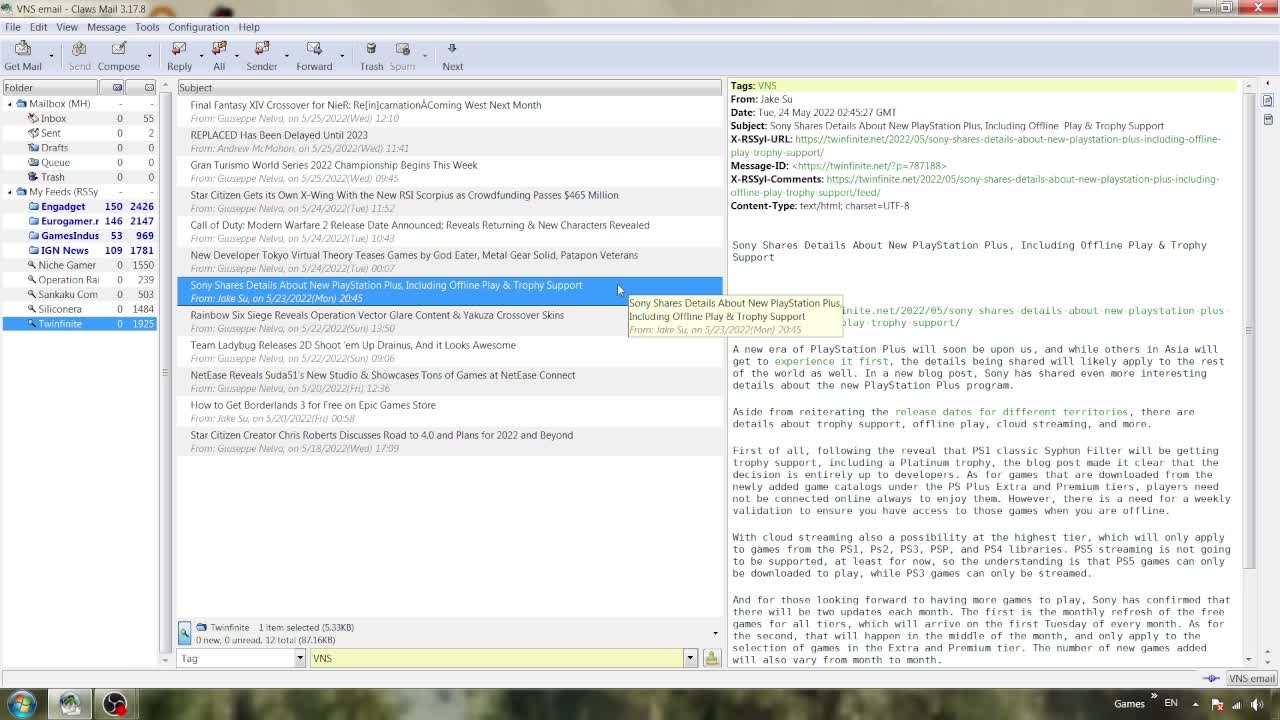Open the search history dropdown arrow

pyautogui.click(x=690, y=658)
